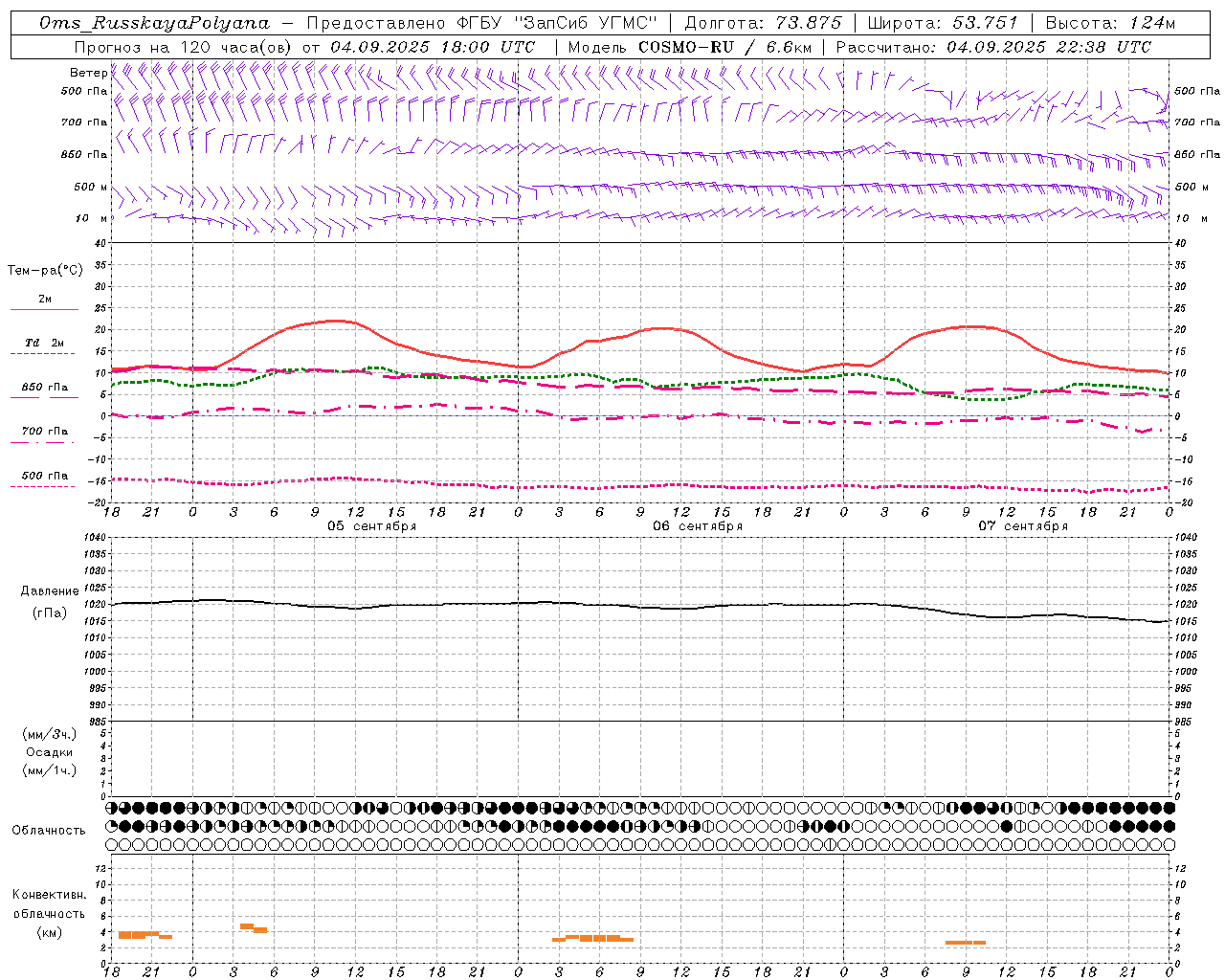Click the Тем-ра(°C) panel label

[45, 271]
